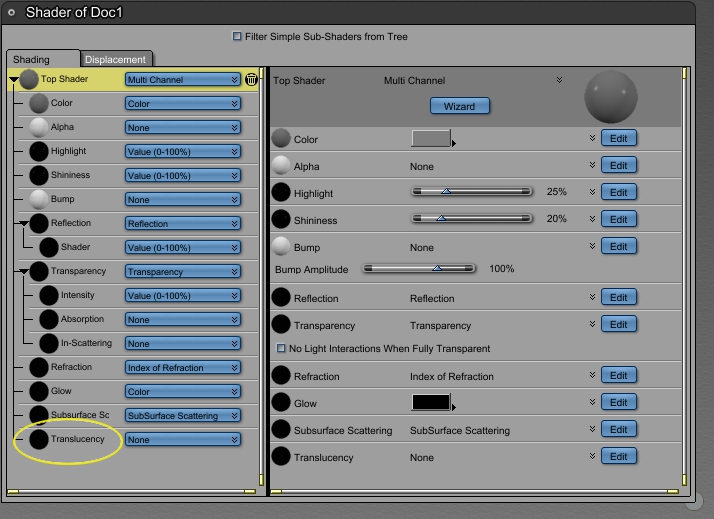
Task: Open tree Alpha row None dropdown
Action: coord(183,128)
